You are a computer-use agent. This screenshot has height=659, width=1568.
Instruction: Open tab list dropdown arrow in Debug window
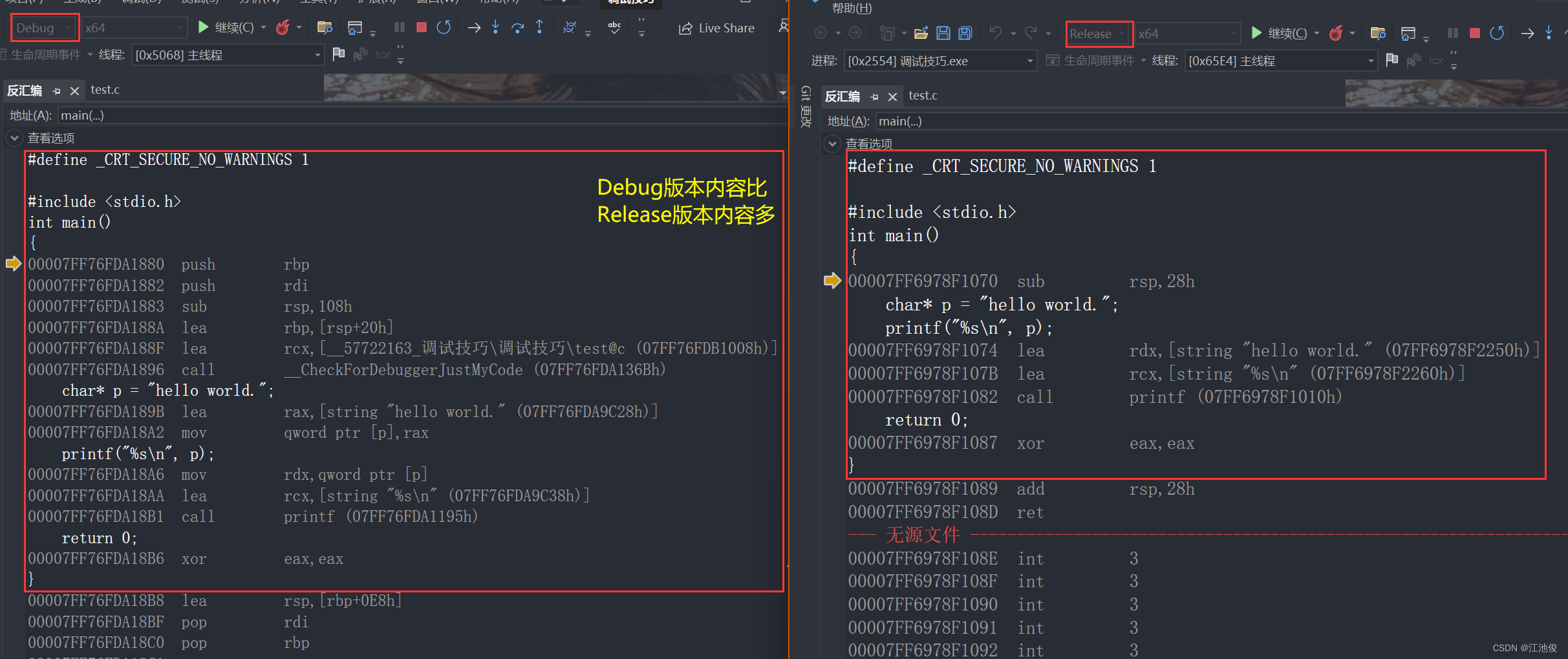[x=782, y=93]
